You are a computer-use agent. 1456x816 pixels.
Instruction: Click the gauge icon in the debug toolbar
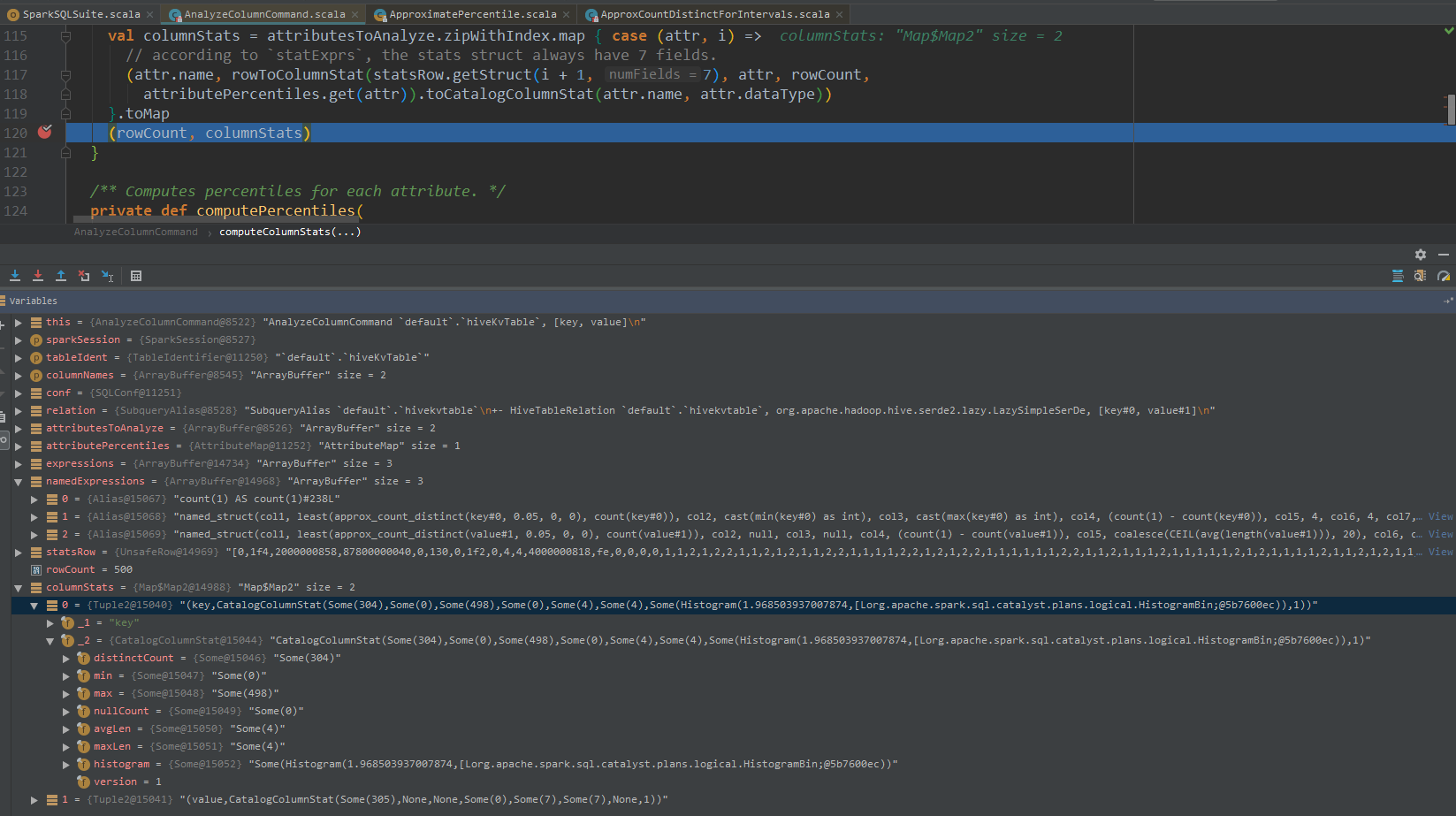pos(1444,276)
